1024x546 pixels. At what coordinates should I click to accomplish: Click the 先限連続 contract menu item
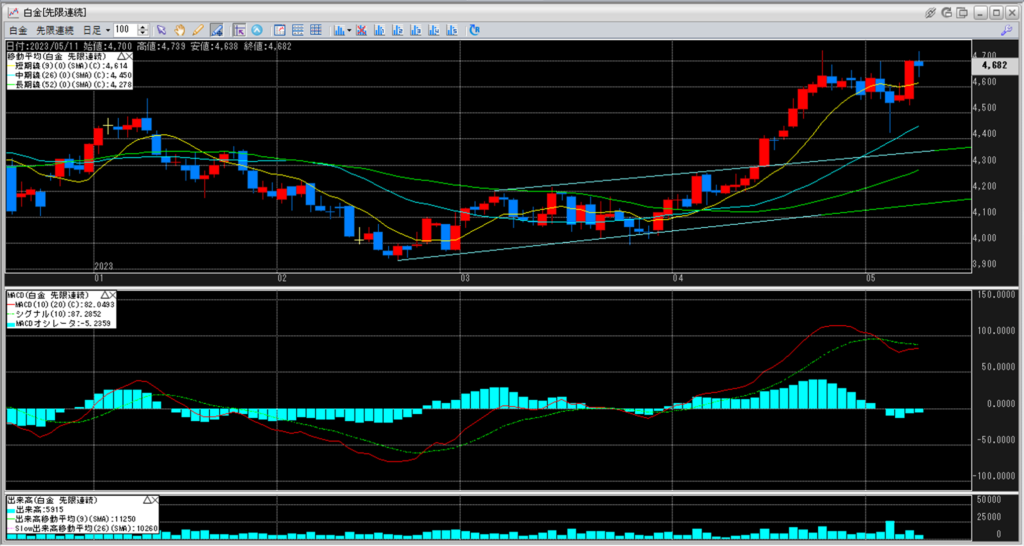54,30
